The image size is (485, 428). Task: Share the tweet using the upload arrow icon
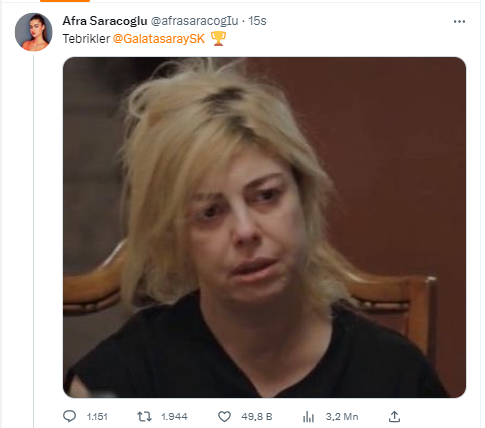[394, 416]
